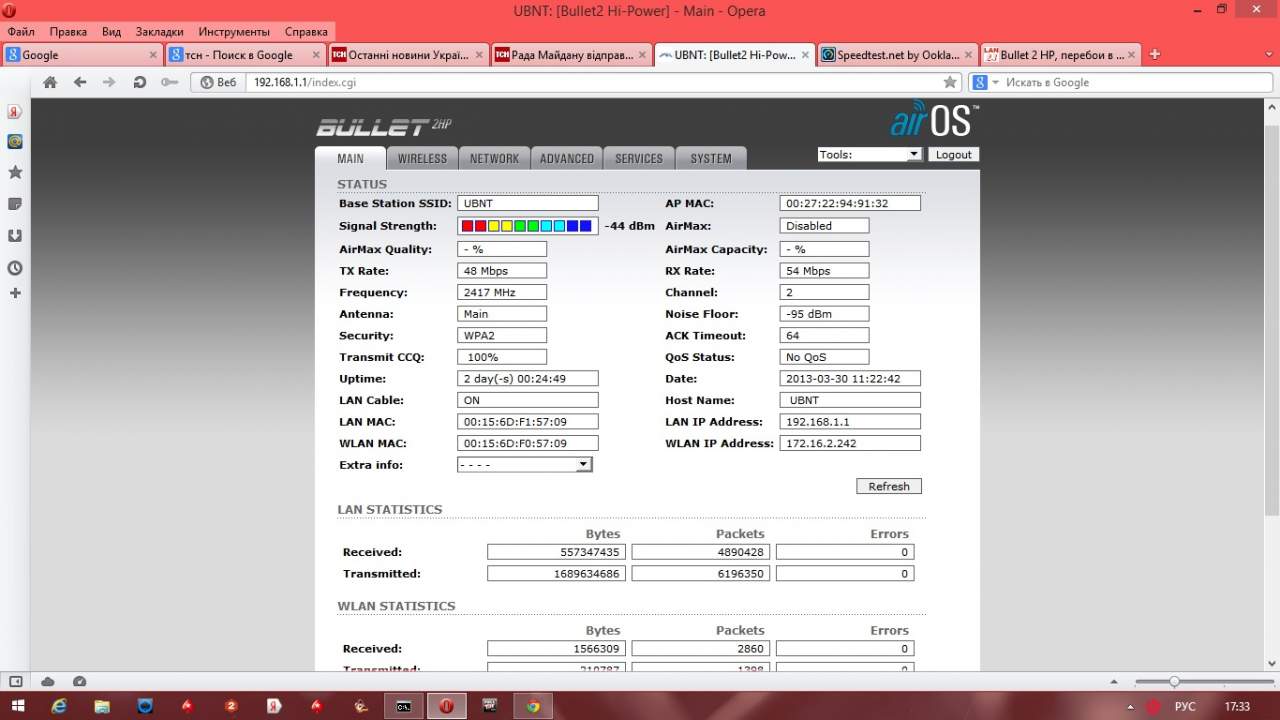1280x720 pixels.
Task: Open the Инструменты menu
Action: click(234, 32)
